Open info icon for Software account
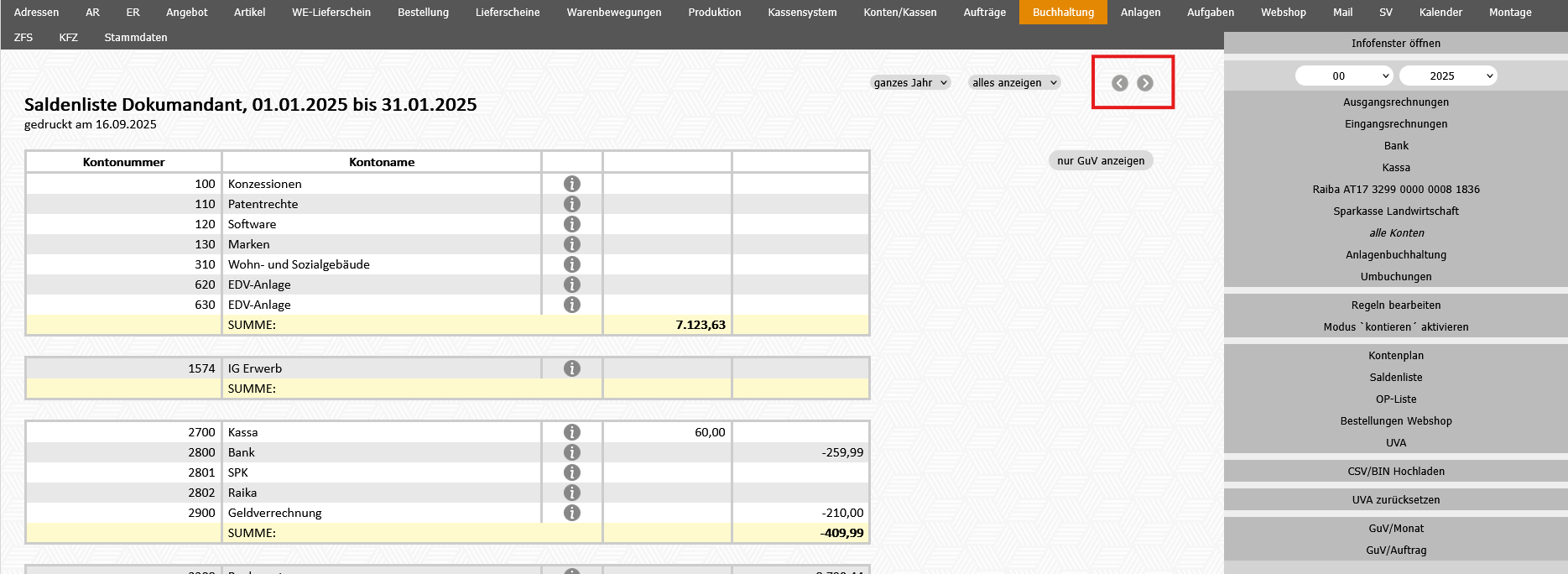Image resolution: width=1568 pixels, height=574 pixels. (x=572, y=224)
